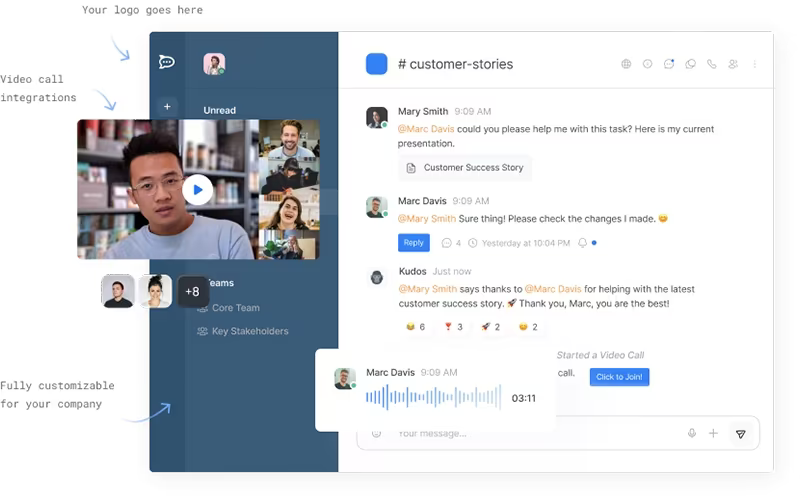Open the Core Team in the sidebar
800x500 pixels.
pyautogui.click(x=229, y=308)
